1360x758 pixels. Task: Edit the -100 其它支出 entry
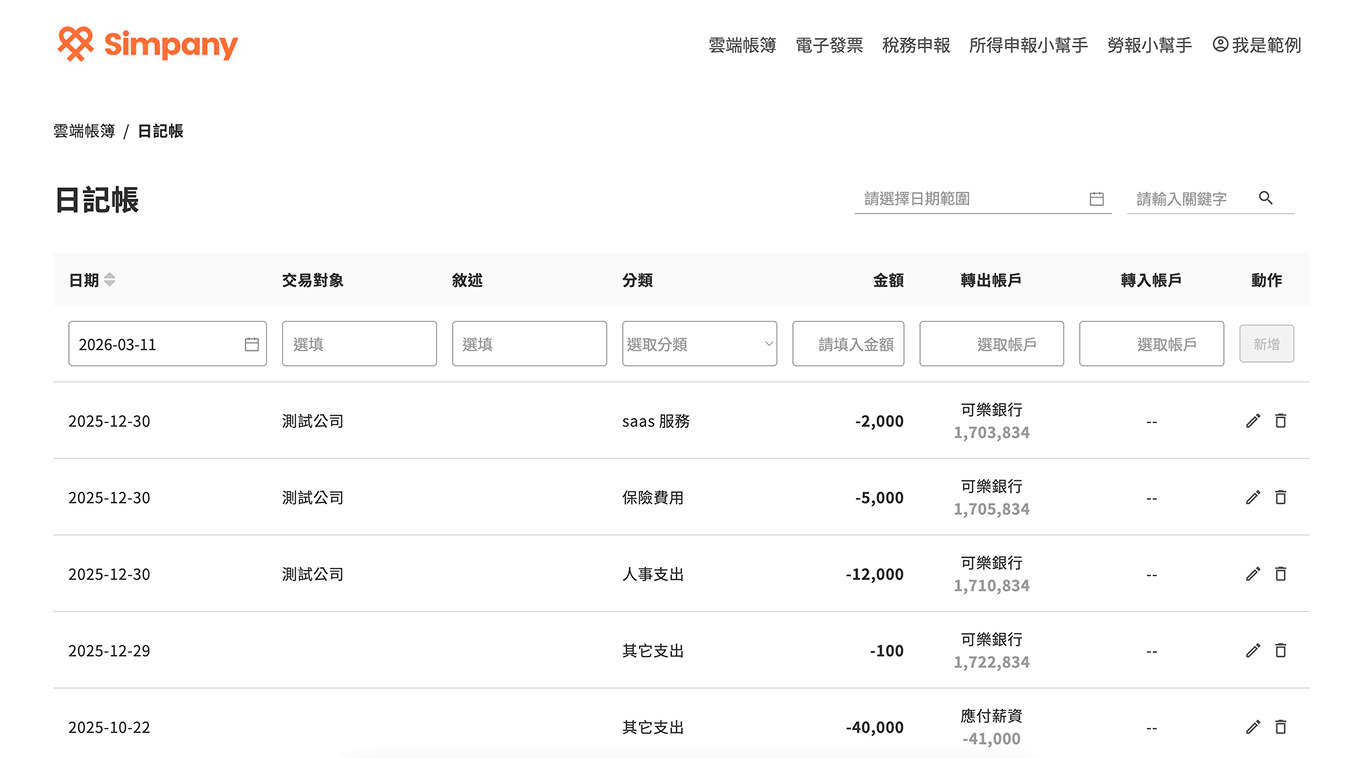click(1252, 650)
